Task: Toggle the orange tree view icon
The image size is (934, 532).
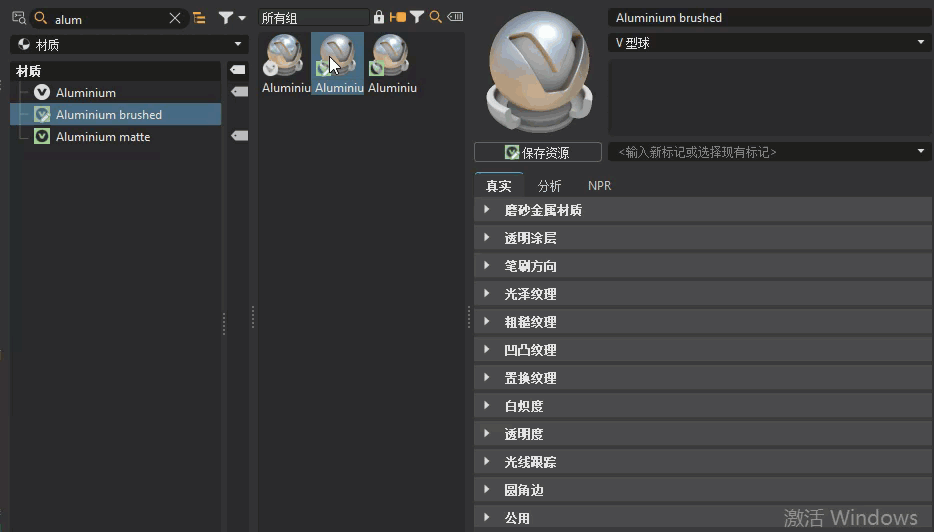Action: (200, 18)
